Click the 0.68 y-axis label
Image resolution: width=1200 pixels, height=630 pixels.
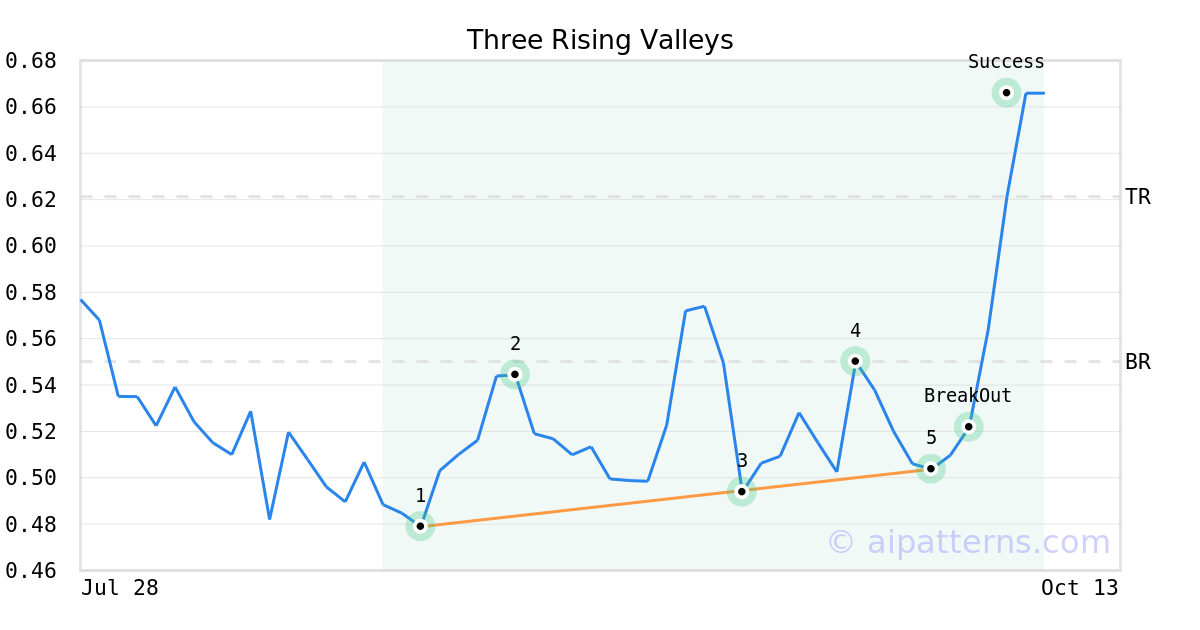pos(31,61)
